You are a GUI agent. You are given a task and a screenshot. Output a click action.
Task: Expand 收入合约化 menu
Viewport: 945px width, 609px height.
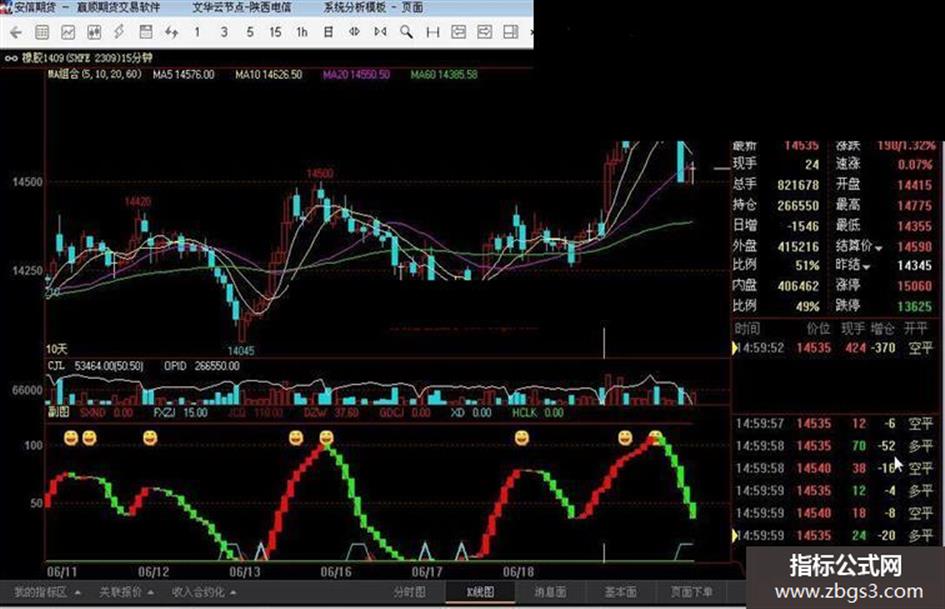[x=204, y=593]
